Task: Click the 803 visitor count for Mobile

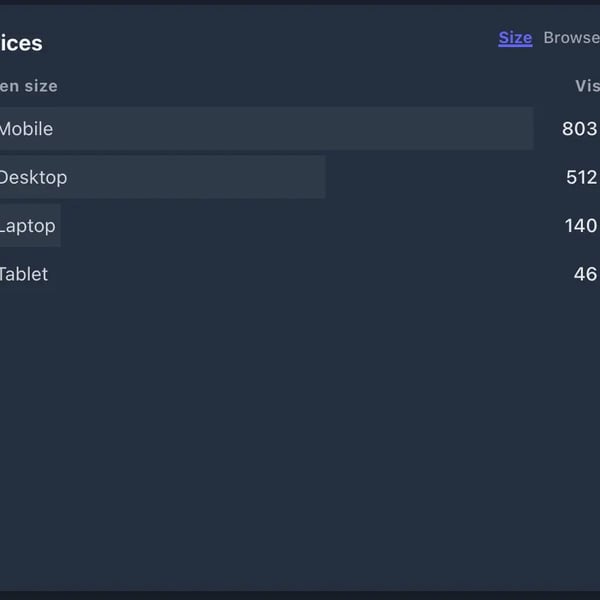Action: click(580, 129)
